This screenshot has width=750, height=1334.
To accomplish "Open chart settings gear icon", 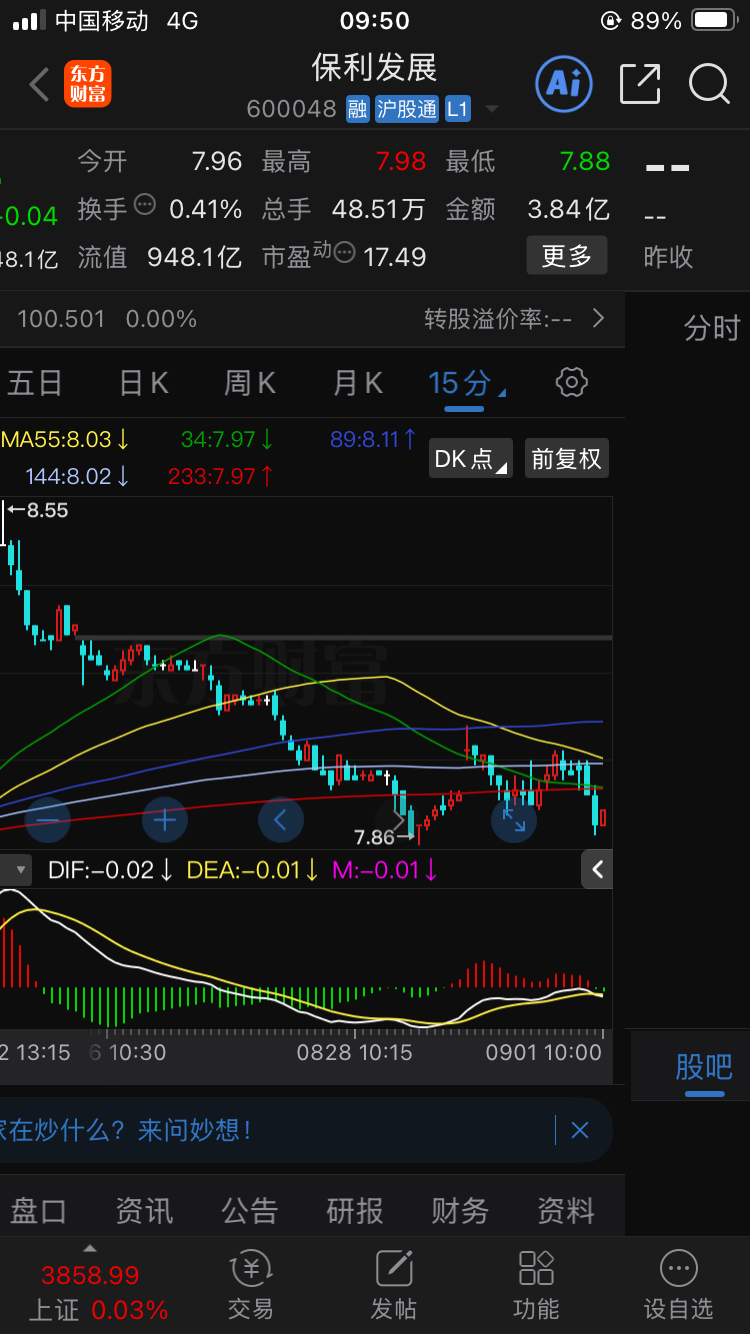I will pyautogui.click(x=571, y=382).
